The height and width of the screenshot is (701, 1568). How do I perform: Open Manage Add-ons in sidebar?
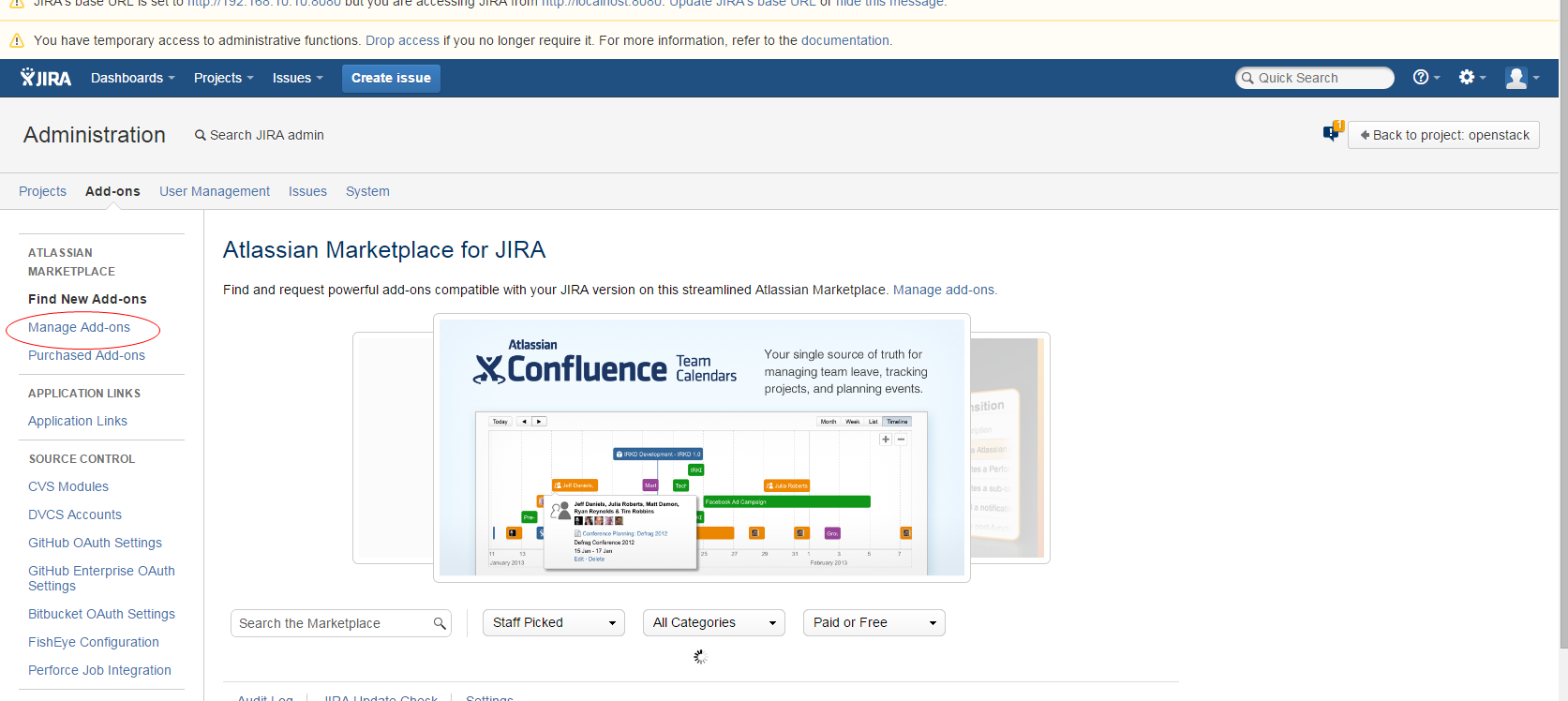coord(79,327)
